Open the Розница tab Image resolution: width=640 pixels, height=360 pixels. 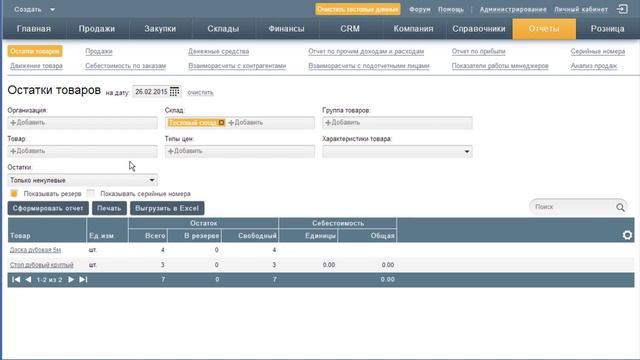coord(607,29)
